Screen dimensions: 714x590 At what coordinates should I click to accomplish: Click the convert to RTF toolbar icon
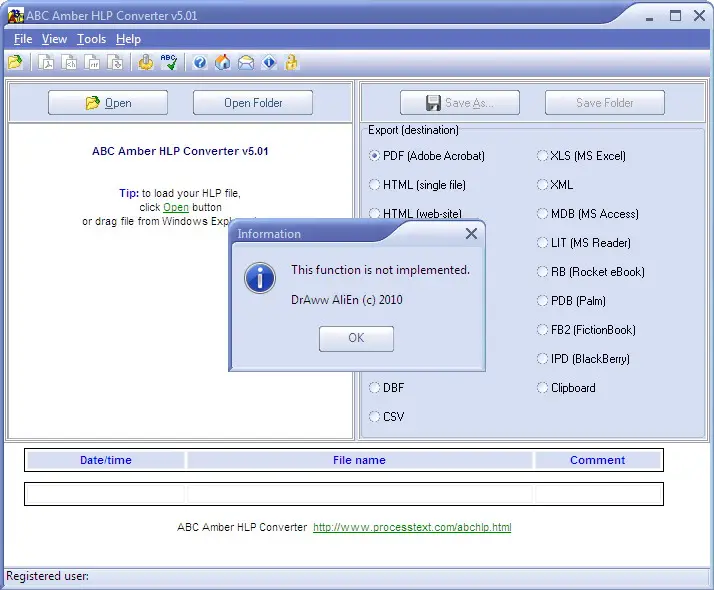[x=92, y=62]
